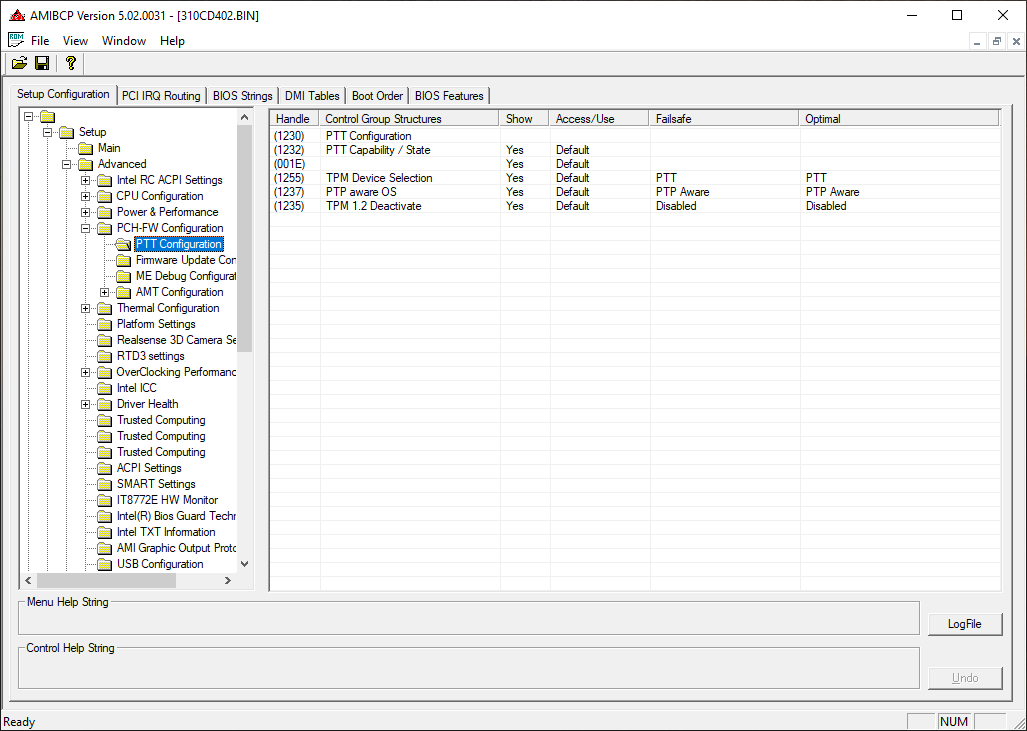Click the Show column header

pos(524,119)
